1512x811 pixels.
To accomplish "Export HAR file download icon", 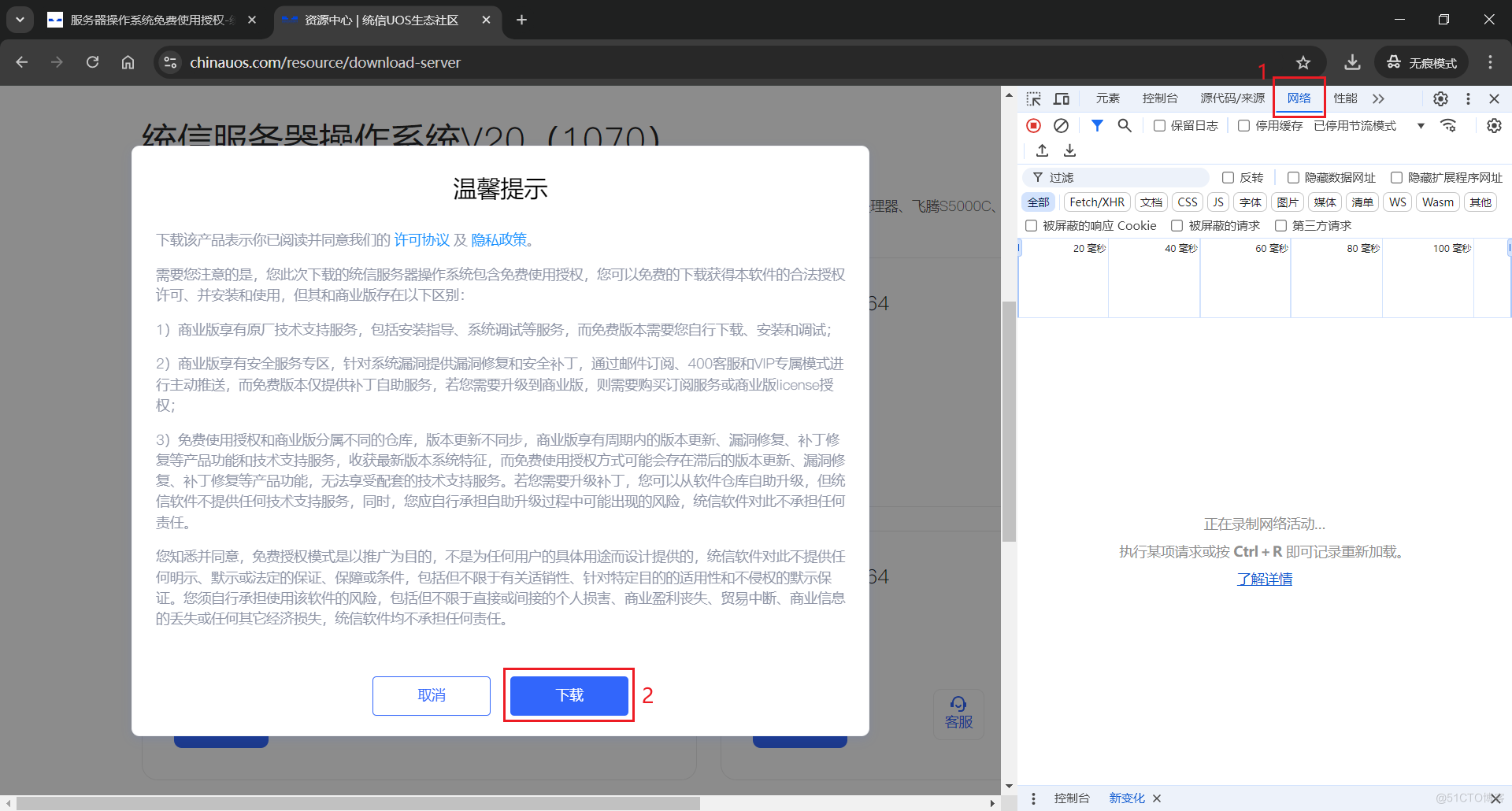I will (x=1069, y=150).
